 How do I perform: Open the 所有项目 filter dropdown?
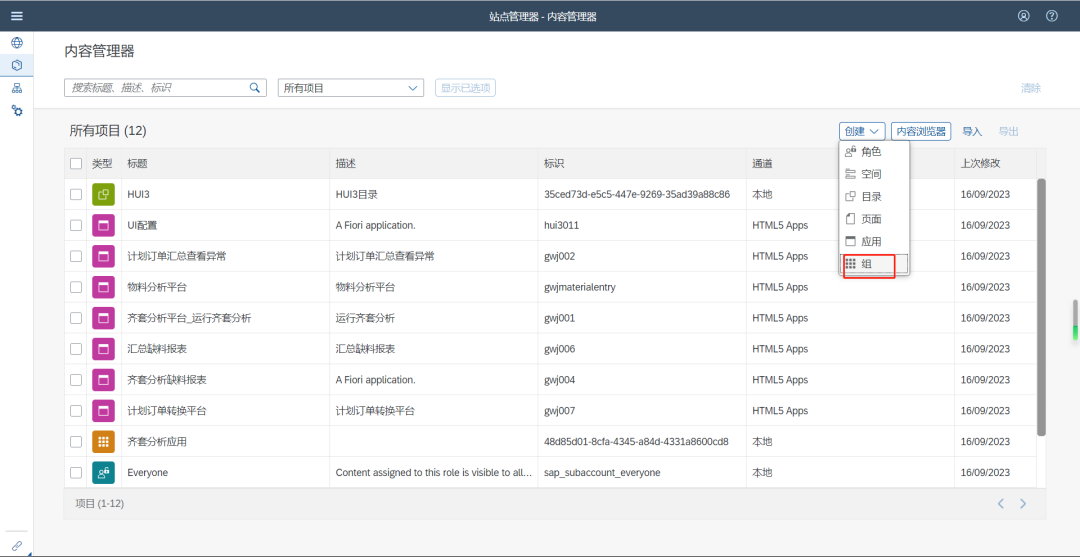click(351, 87)
